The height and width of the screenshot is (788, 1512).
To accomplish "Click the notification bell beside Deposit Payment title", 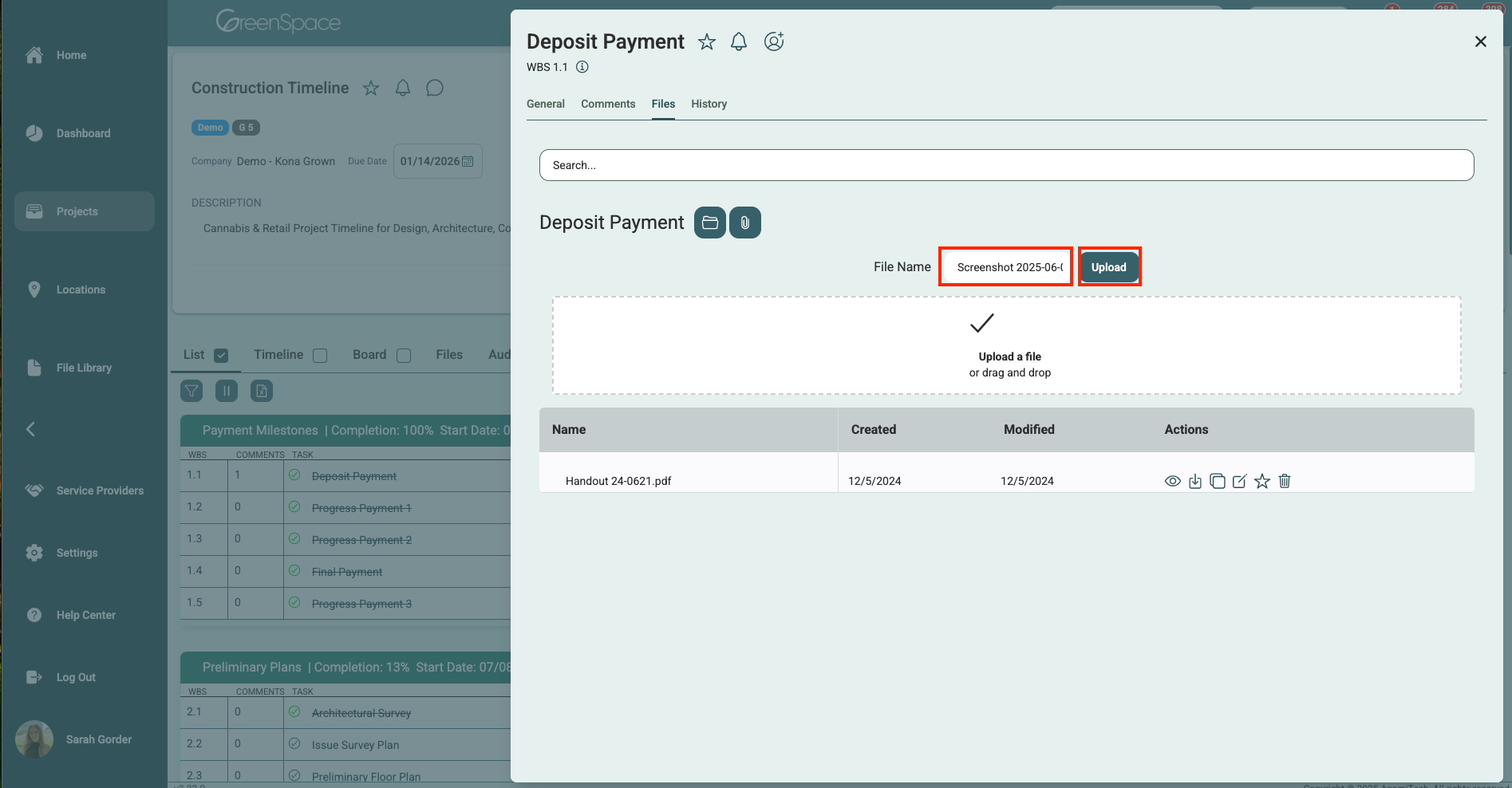I will pos(739,41).
